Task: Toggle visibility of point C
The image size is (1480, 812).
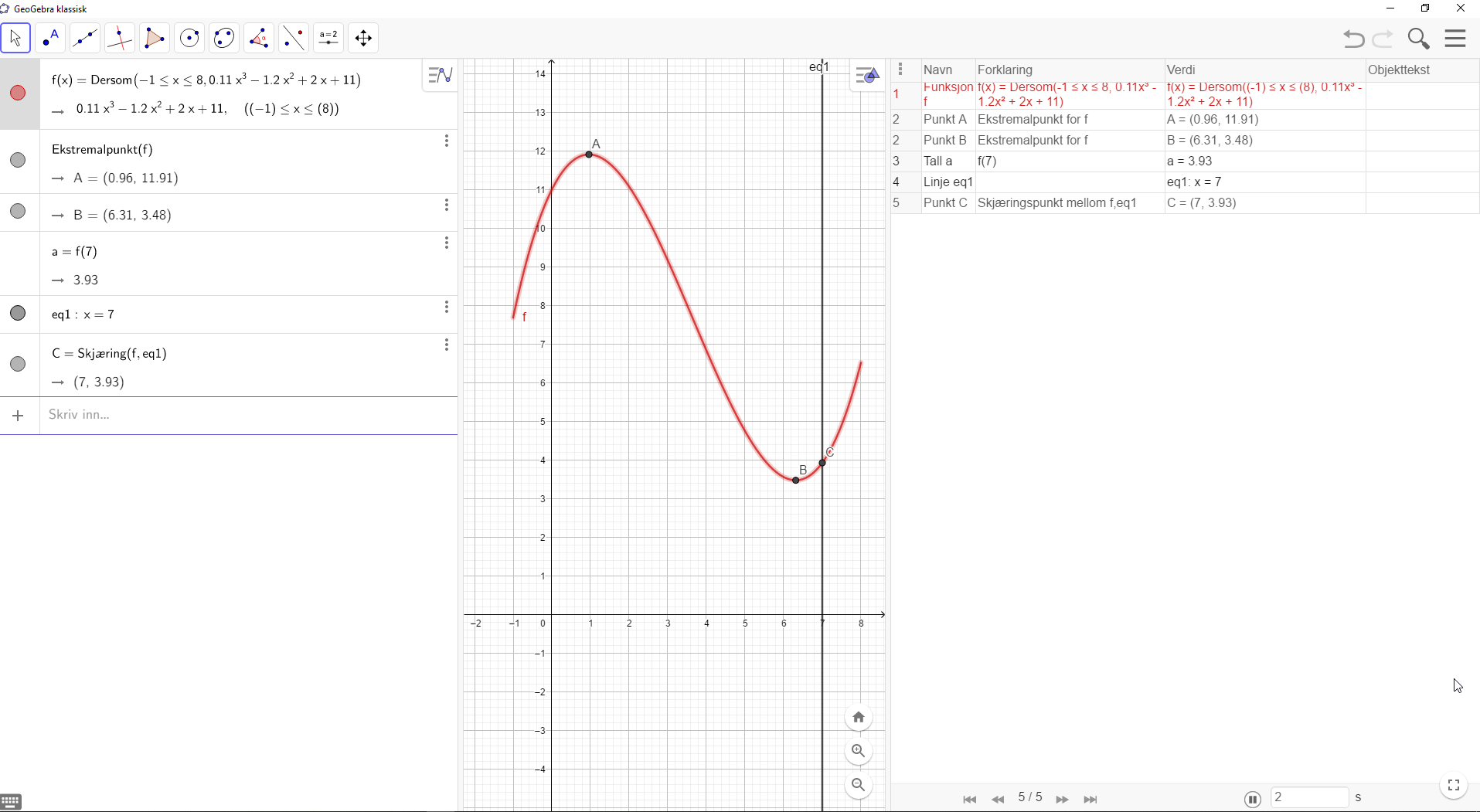Action: click(x=18, y=364)
